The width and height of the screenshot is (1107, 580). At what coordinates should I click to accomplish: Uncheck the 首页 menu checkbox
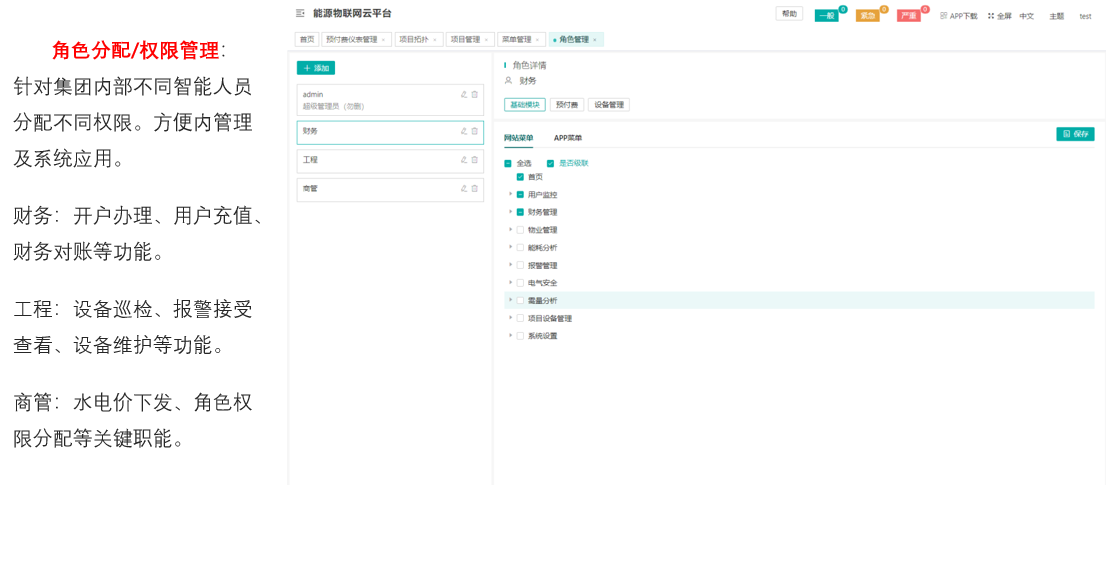point(519,176)
